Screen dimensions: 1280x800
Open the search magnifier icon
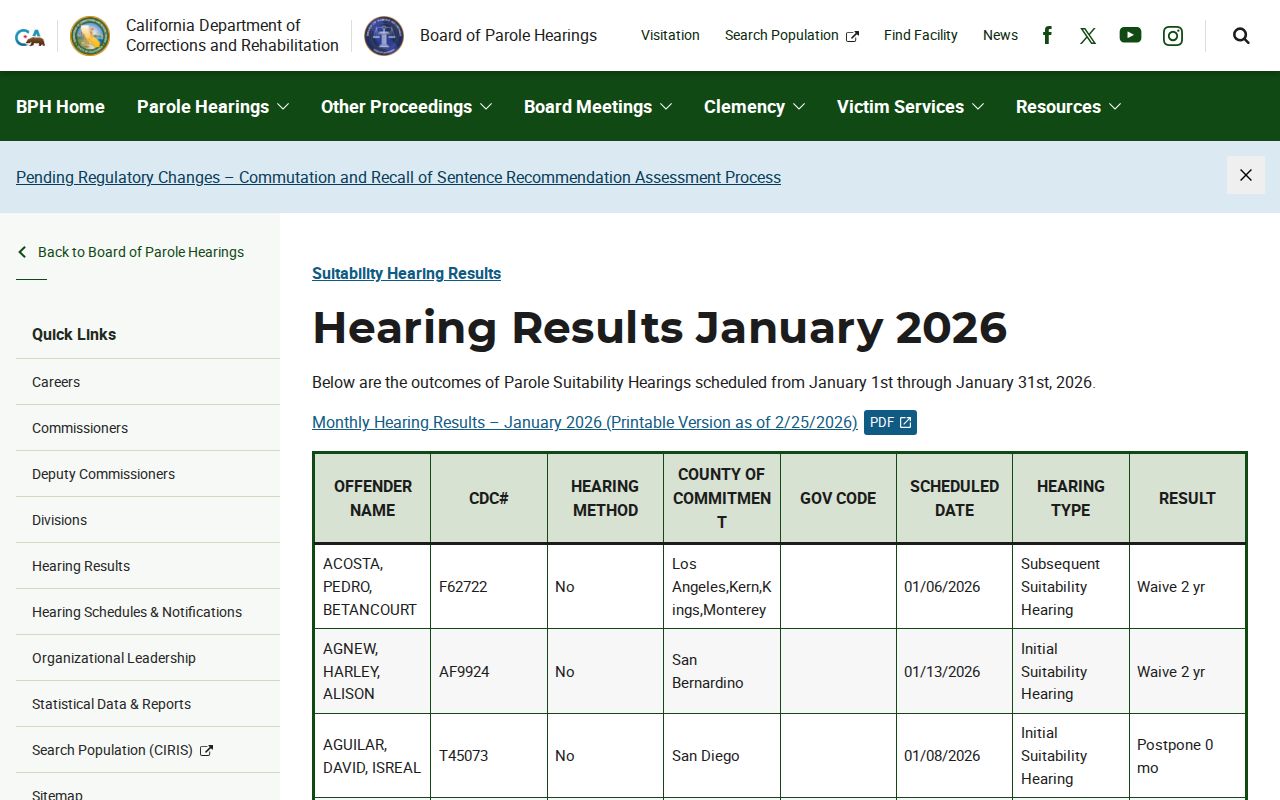tap(1241, 36)
